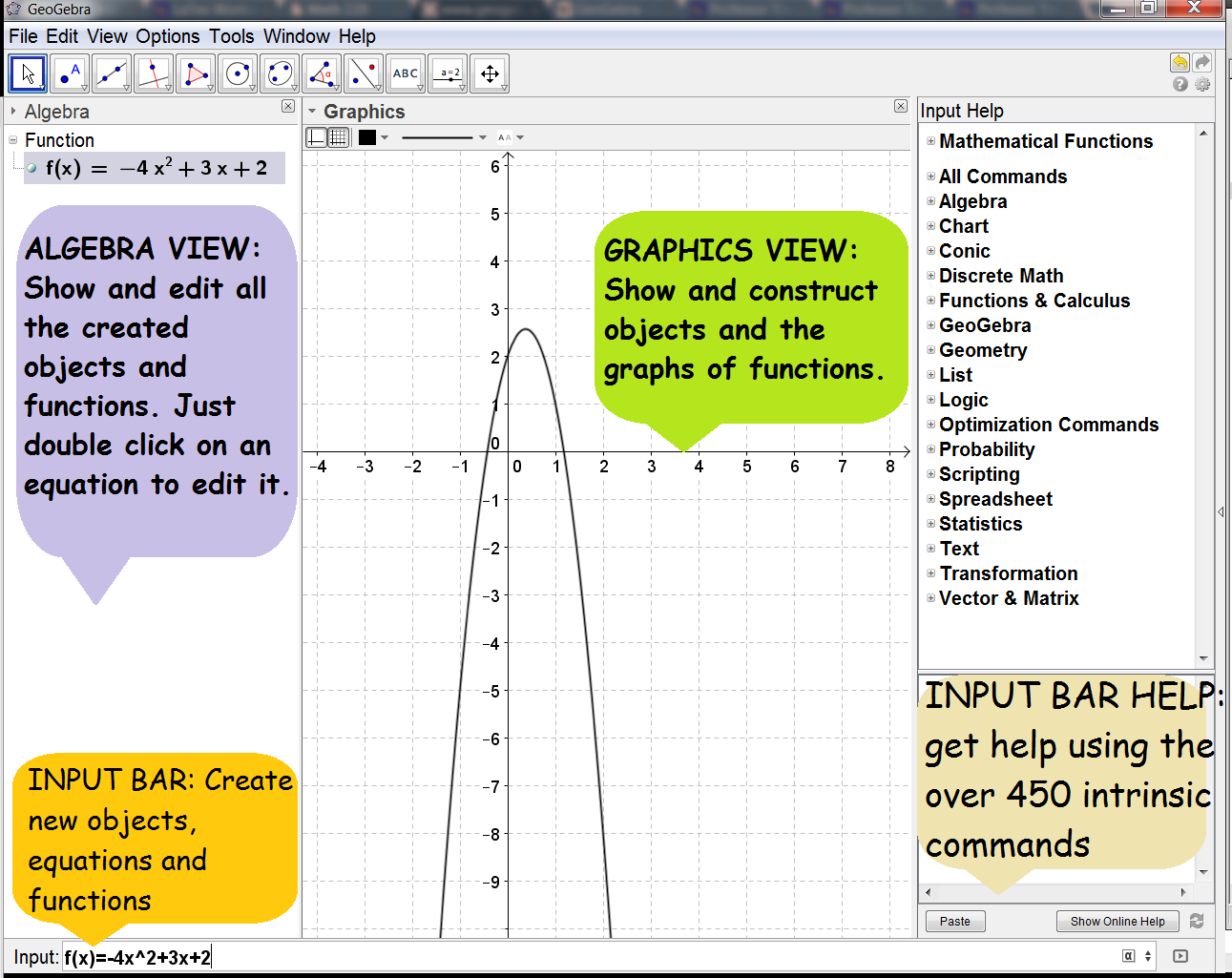Click the refresh icon beside Show Online Help
The width and height of the screenshot is (1232, 978).
pos(1197,921)
